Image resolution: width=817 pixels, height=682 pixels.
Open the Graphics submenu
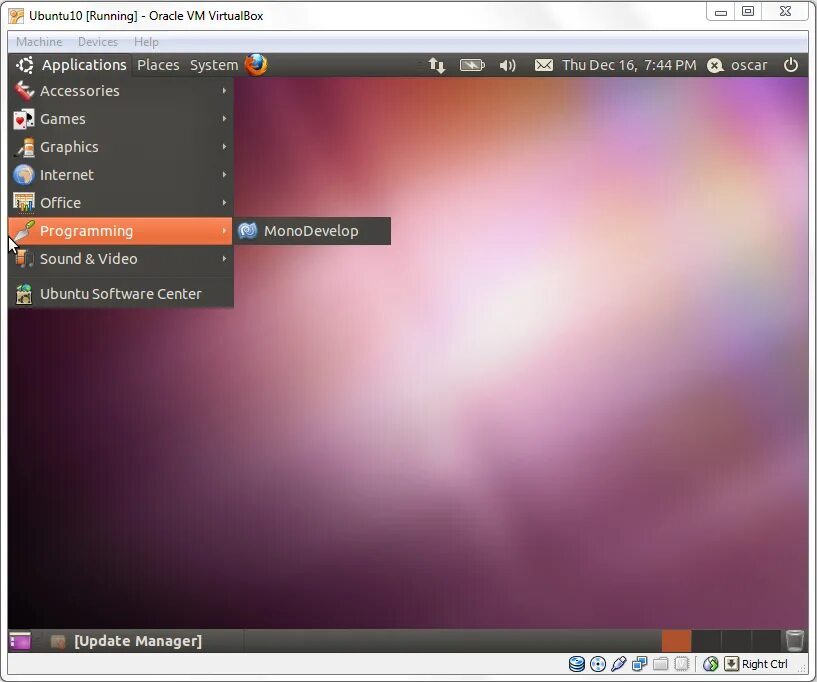tap(120, 147)
